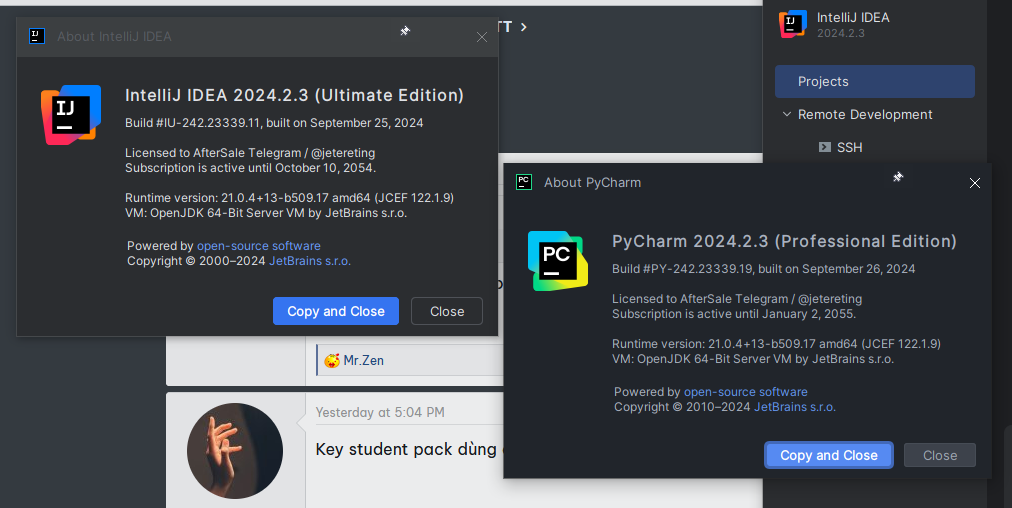Click small PC icon in PyCharm title bar
Screen dimensions: 1012x508
(x=524, y=182)
